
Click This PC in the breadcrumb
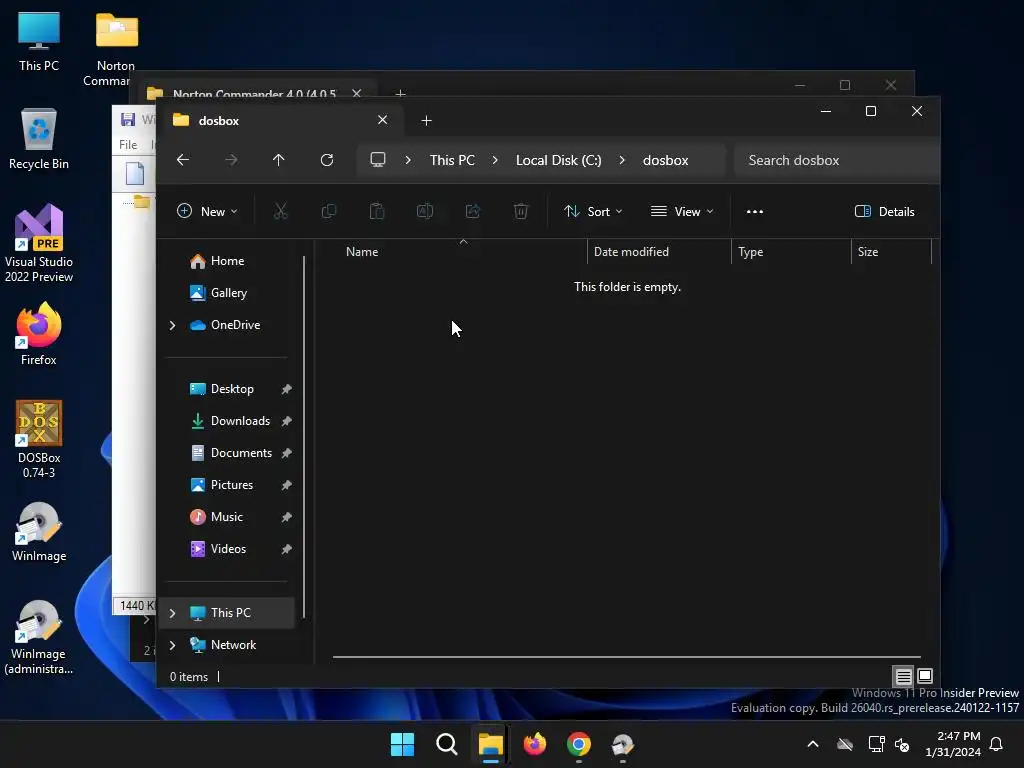pos(452,160)
